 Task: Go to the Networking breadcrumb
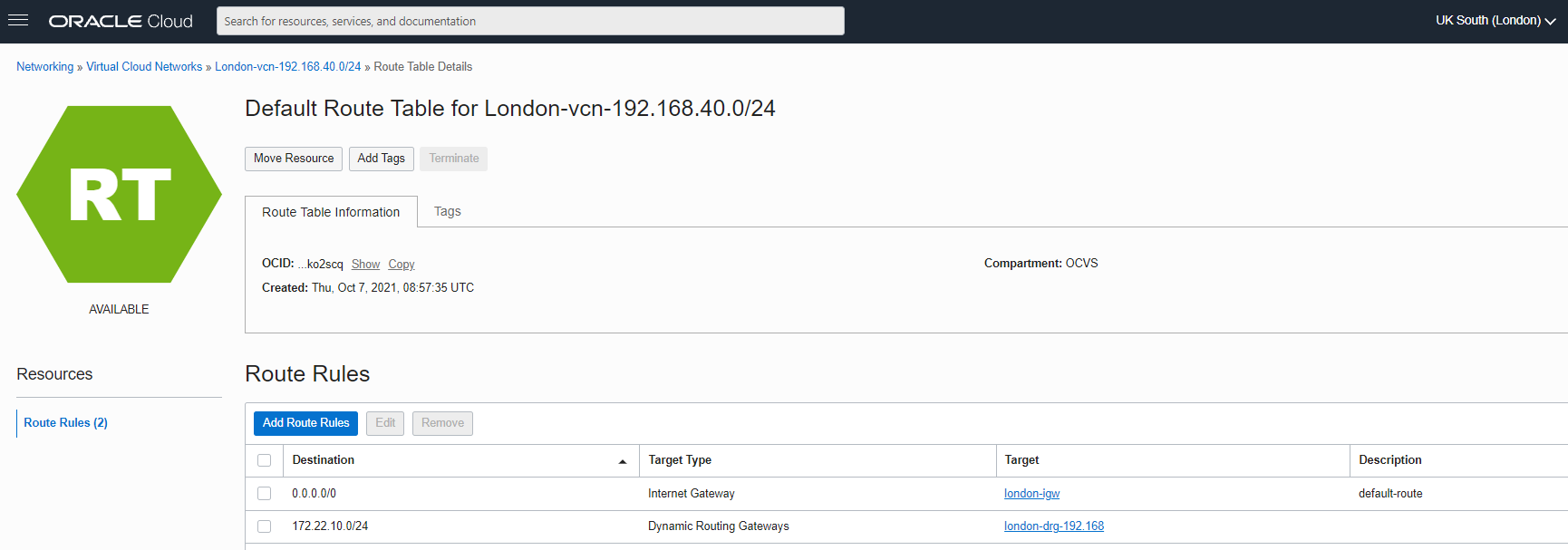pos(45,67)
